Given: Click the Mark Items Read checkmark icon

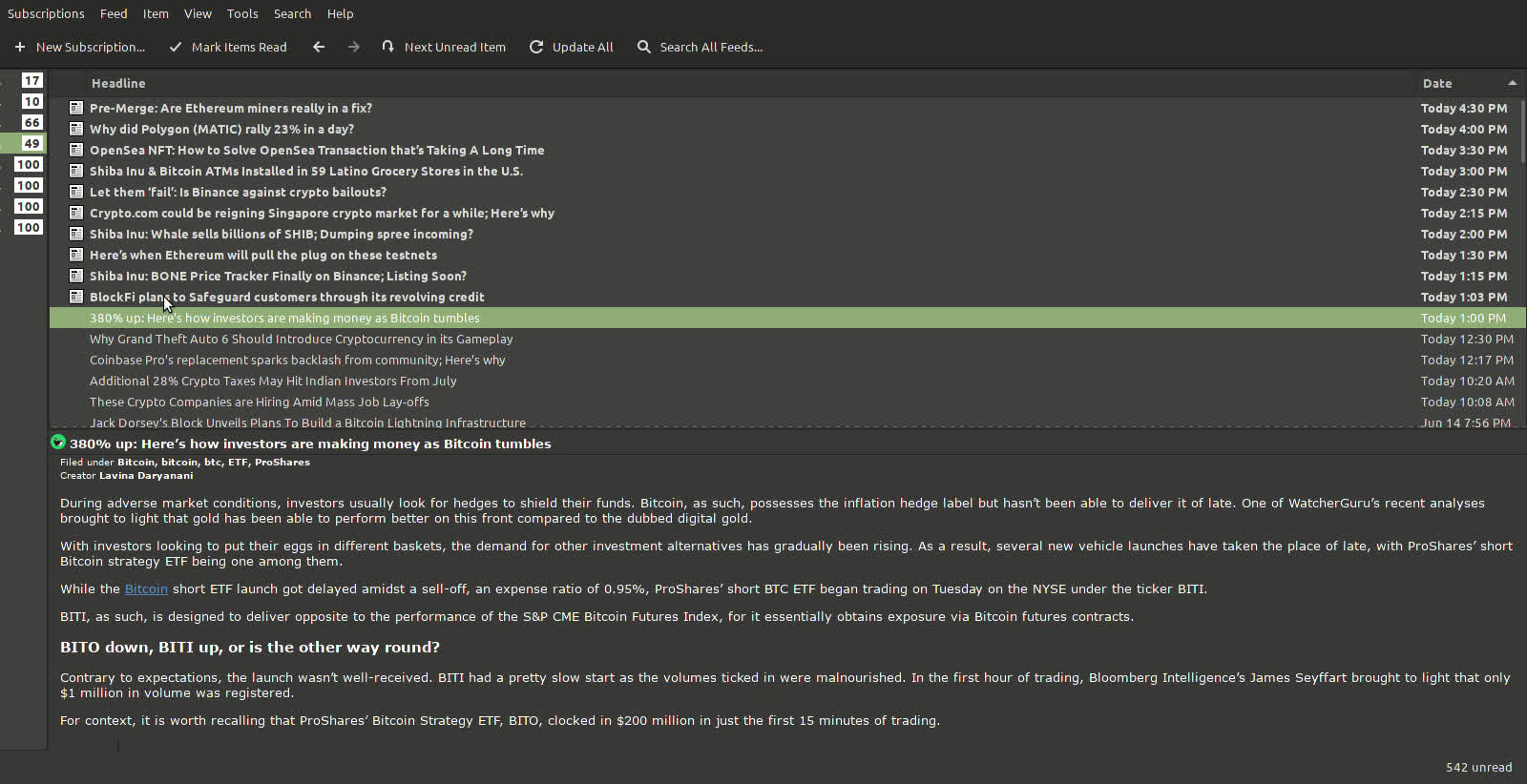Looking at the screenshot, I should pos(176,47).
